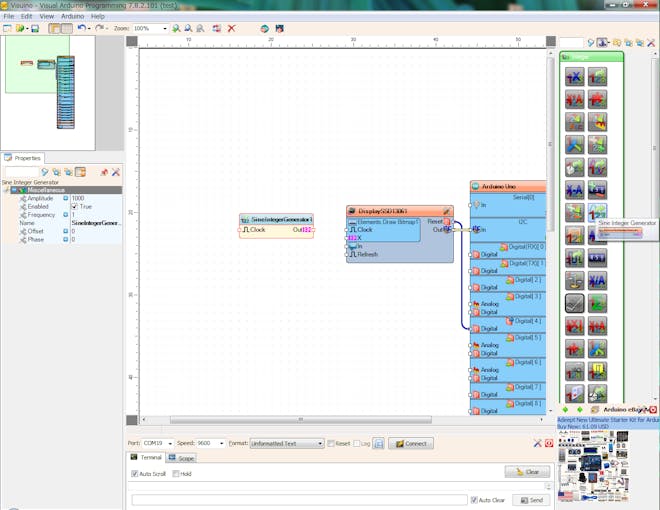Image resolution: width=660 pixels, height=510 pixels.
Task: Toggle the Reset checkbox
Action: (x=331, y=444)
